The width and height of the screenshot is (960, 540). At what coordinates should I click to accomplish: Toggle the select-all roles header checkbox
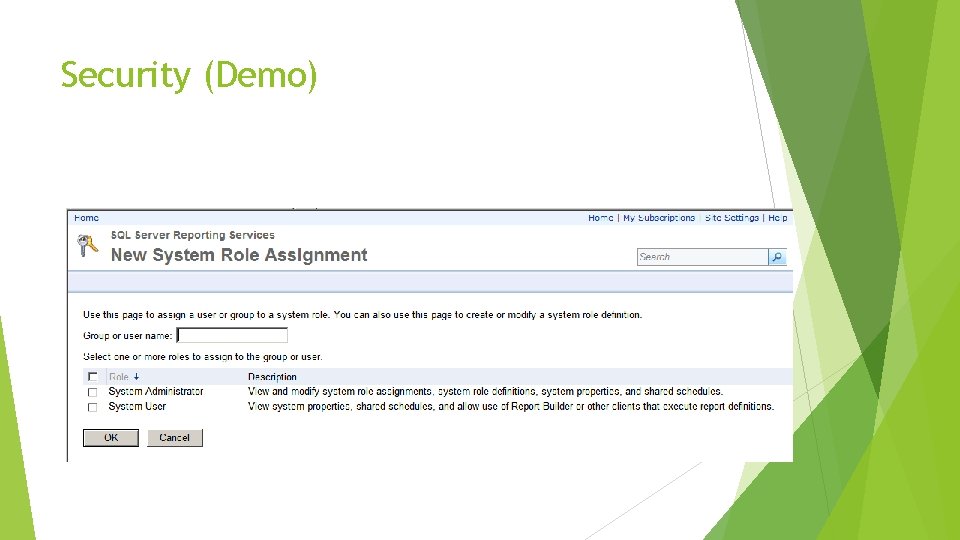92,377
